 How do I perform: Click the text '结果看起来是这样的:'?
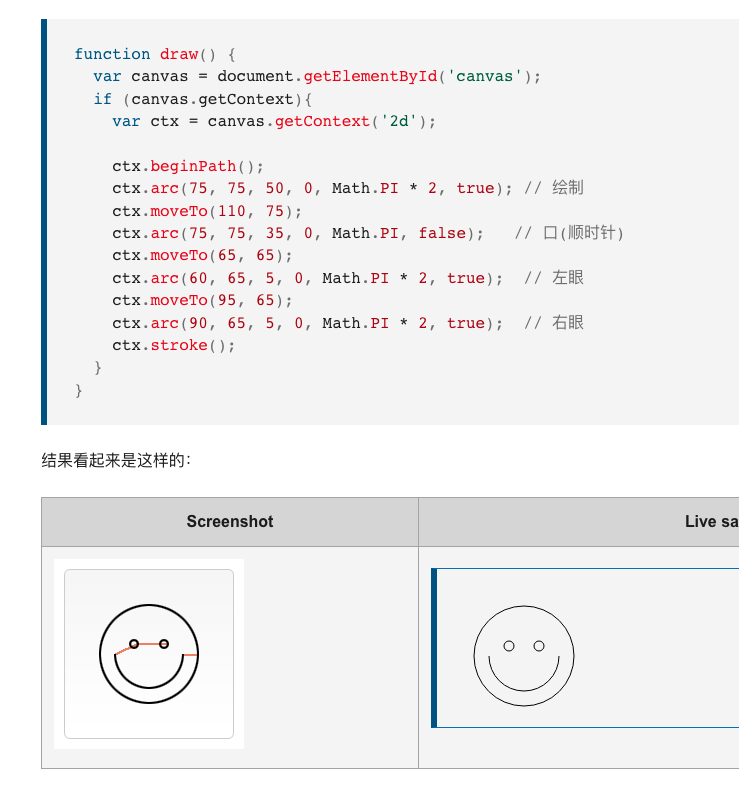116,460
